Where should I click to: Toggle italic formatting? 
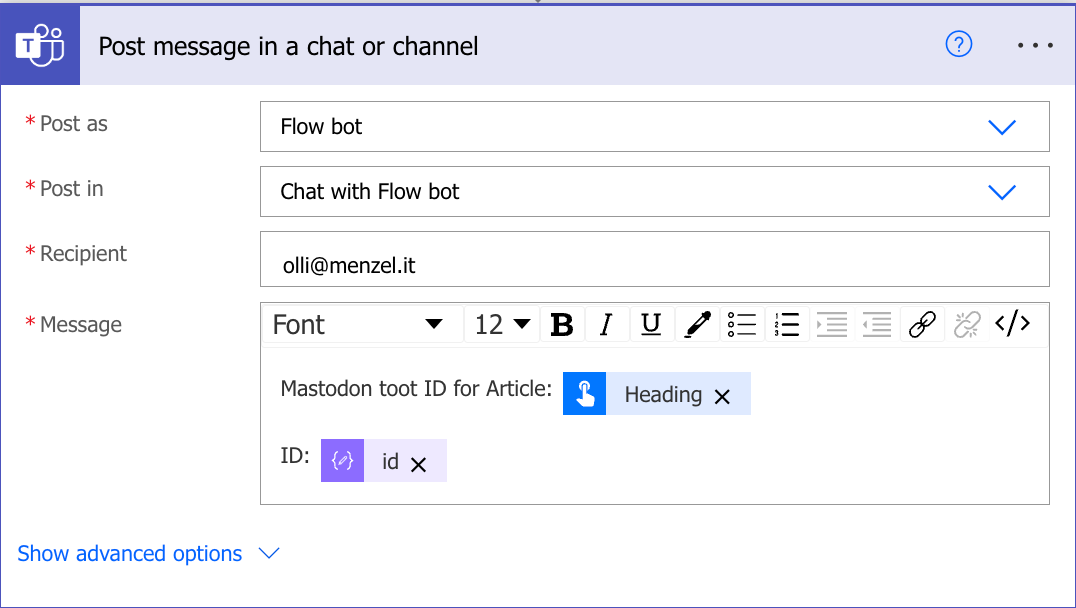605,325
